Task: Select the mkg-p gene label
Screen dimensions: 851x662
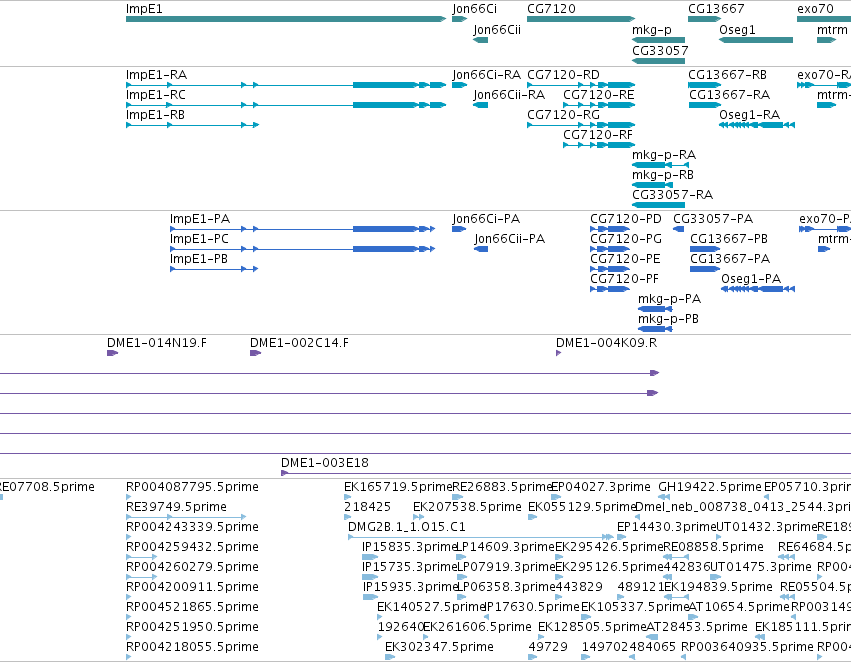Action: click(652, 30)
